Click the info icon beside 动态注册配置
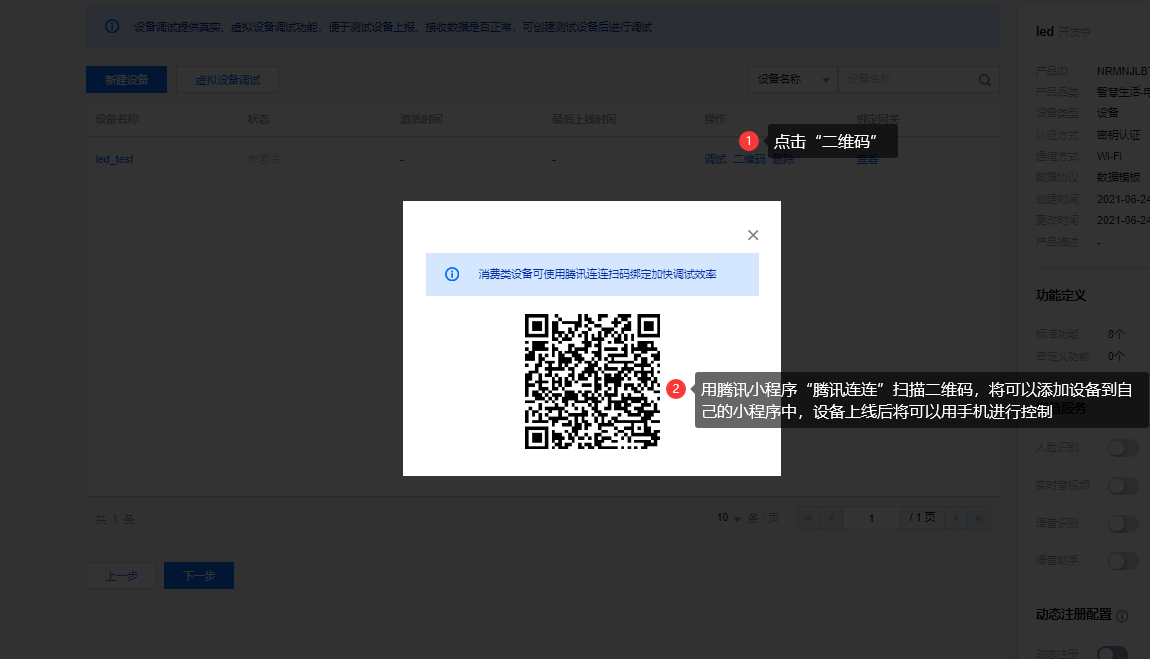 pyautogui.click(x=1122, y=616)
